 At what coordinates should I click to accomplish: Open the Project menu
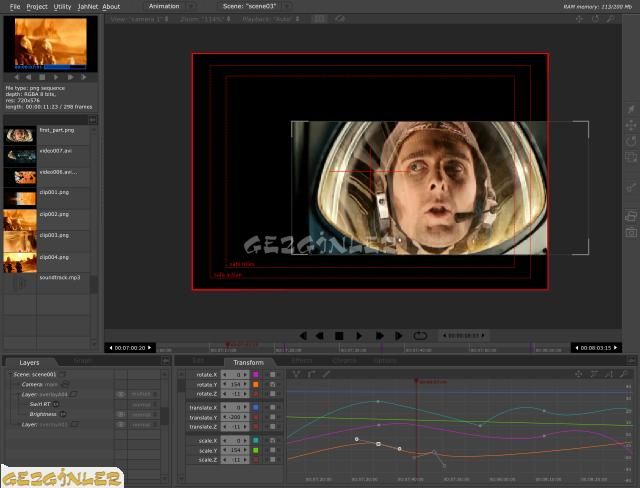click(x=37, y=7)
